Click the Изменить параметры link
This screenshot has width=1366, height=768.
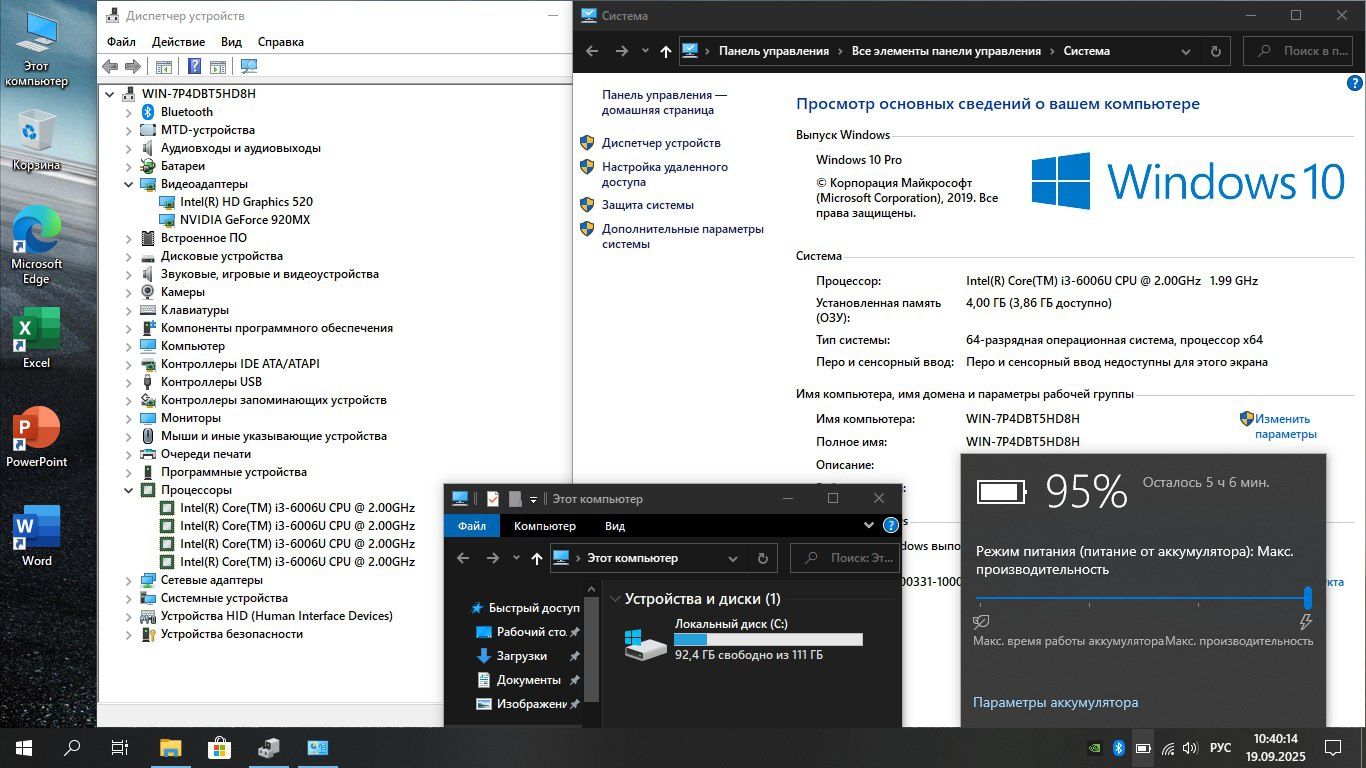click(1286, 427)
